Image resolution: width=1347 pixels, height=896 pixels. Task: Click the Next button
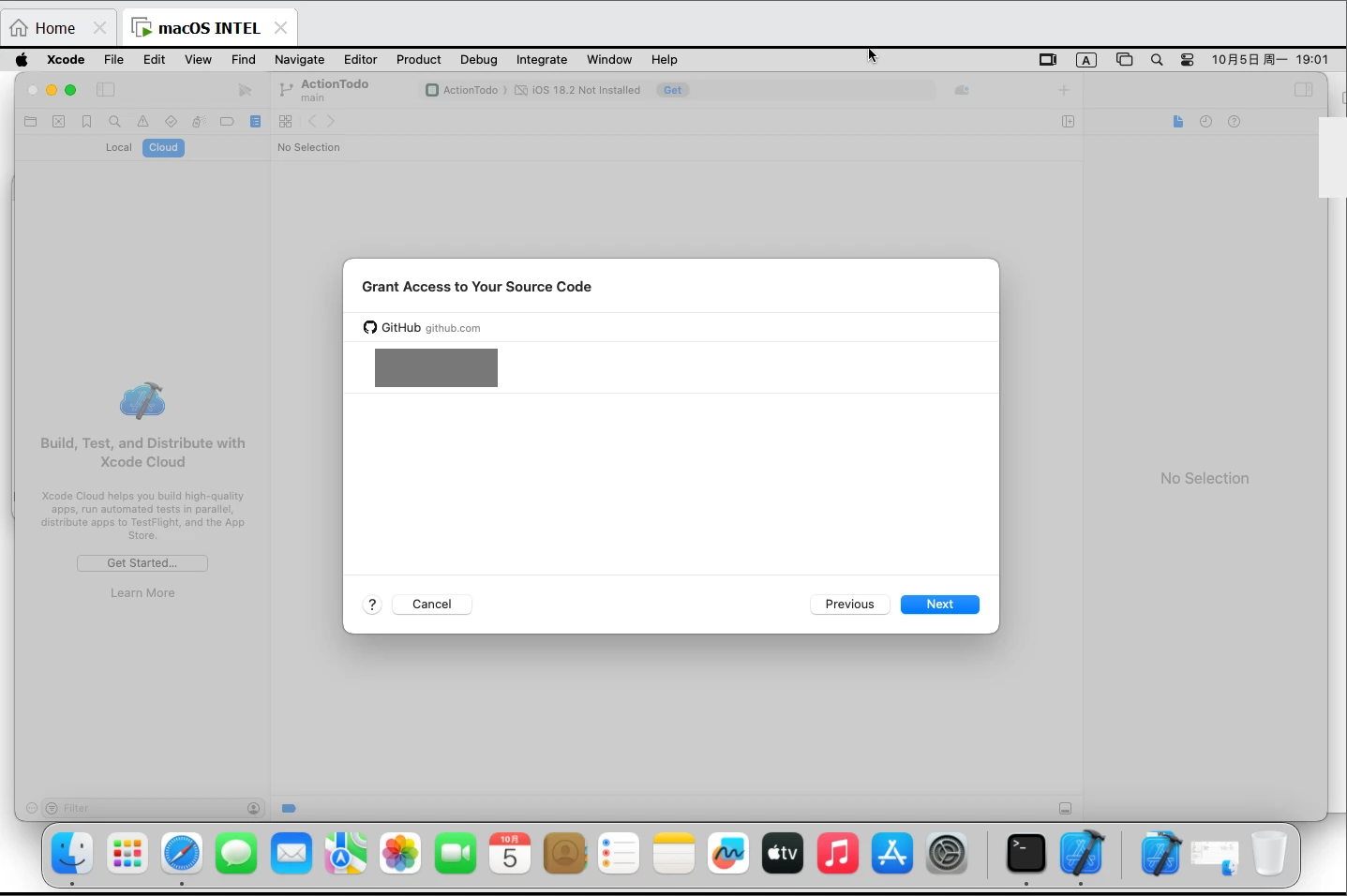click(940, 605)
